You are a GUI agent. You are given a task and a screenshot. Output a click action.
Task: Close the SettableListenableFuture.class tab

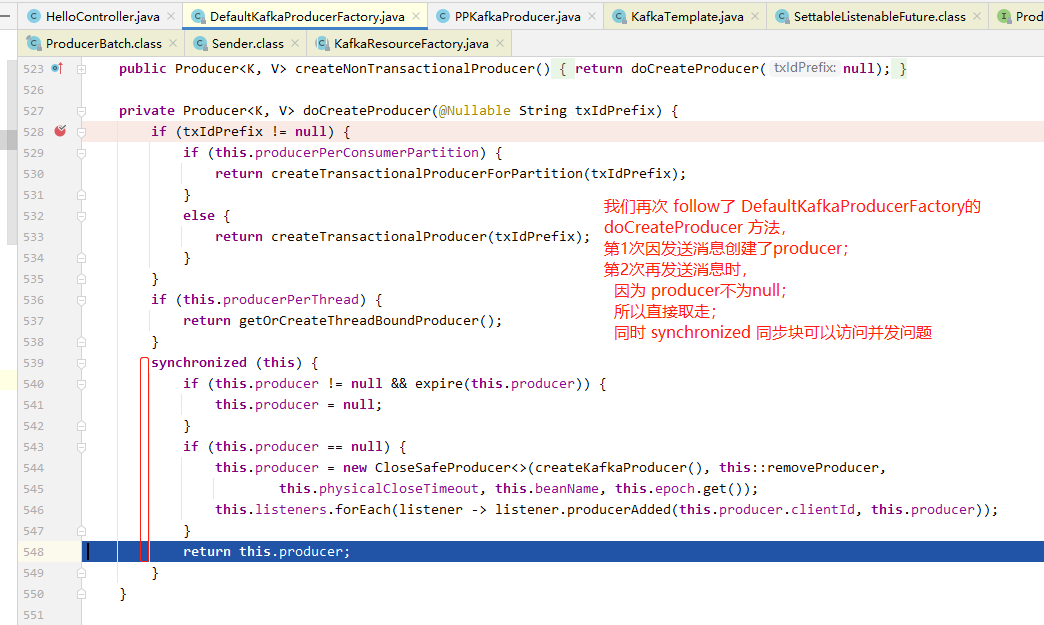pos(977,16)
